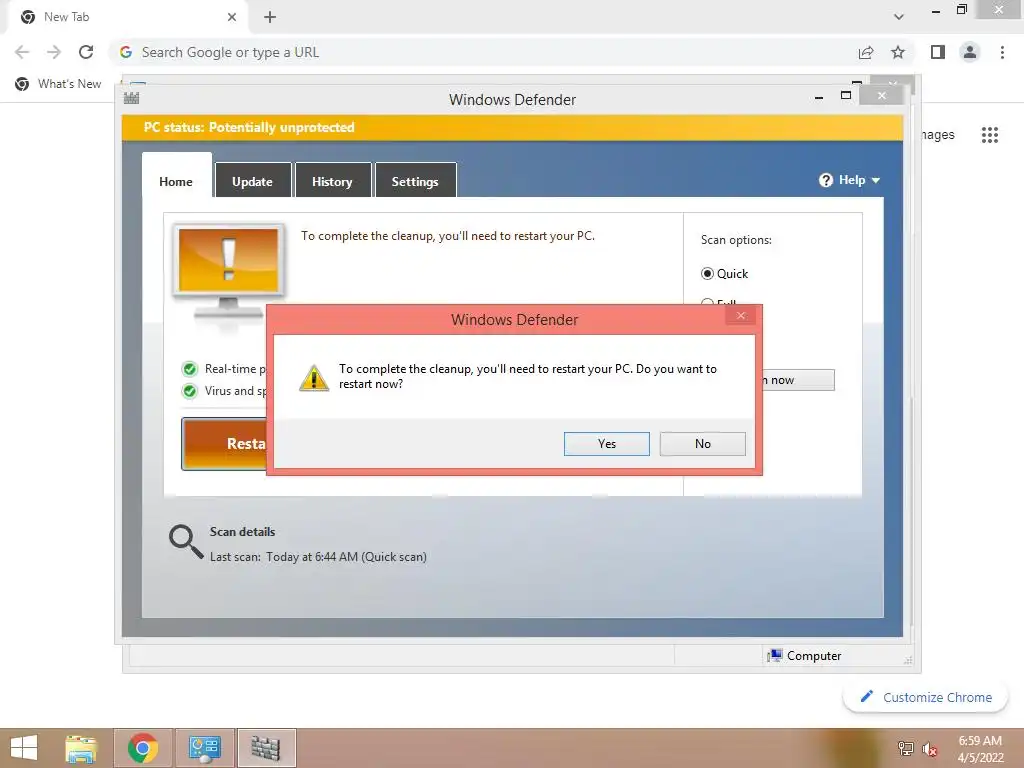Open a new Chrome tab with plus
This screenshot has height=768, width=1024.
pos(270,17)
